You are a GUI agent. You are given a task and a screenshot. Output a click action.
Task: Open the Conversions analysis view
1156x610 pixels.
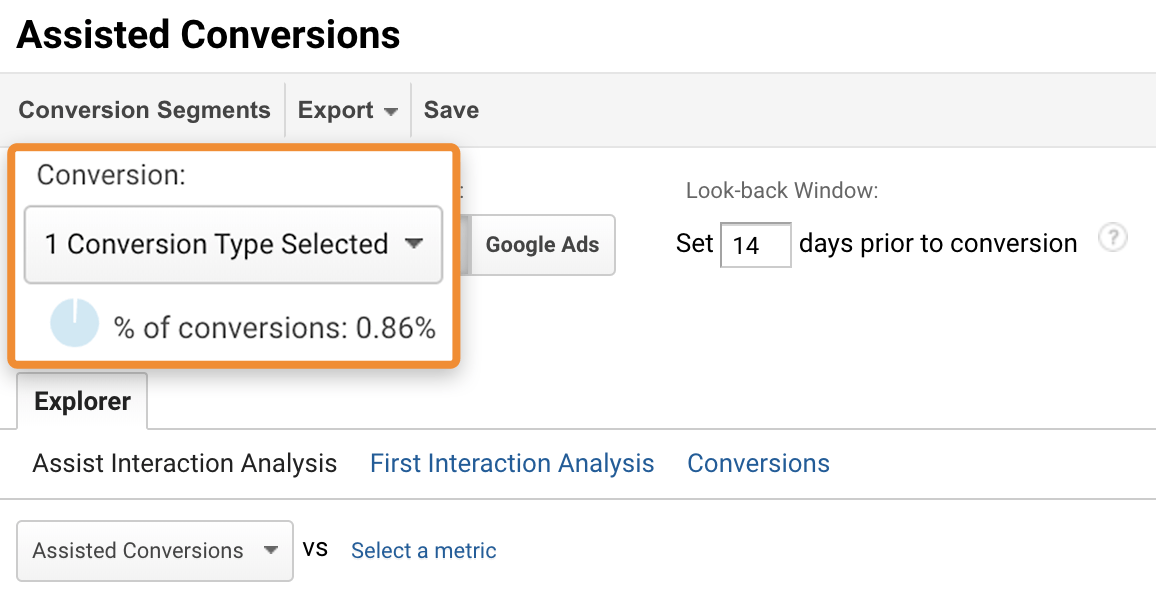[x=758, y=463]
